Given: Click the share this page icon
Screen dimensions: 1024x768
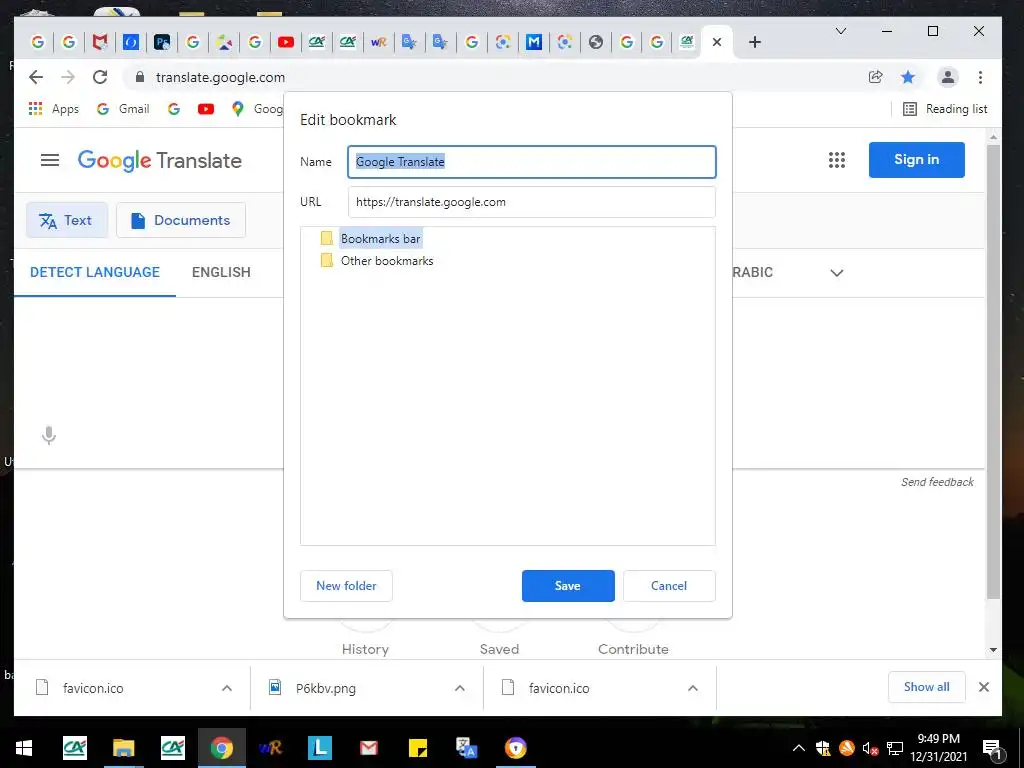Looking at the screenshot, I should 876,77.
